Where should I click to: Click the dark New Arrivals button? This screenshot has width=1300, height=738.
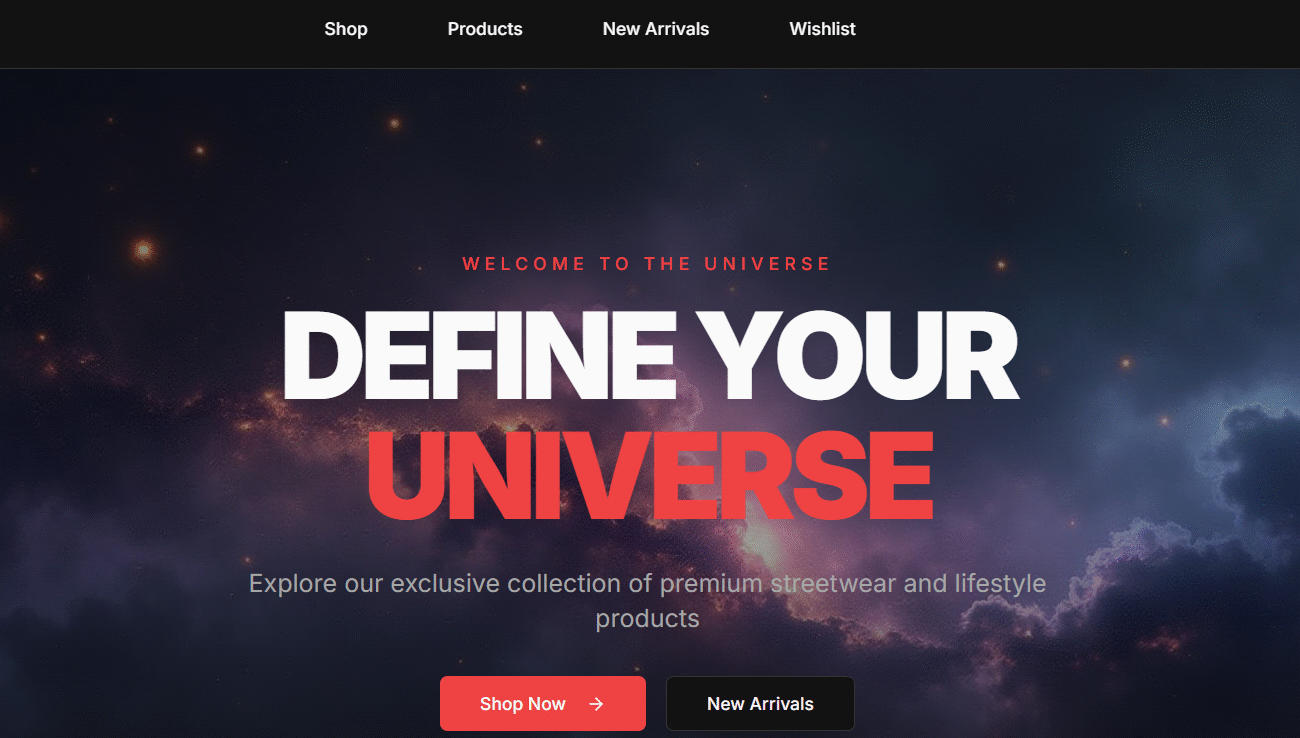[x=760, y=704]
